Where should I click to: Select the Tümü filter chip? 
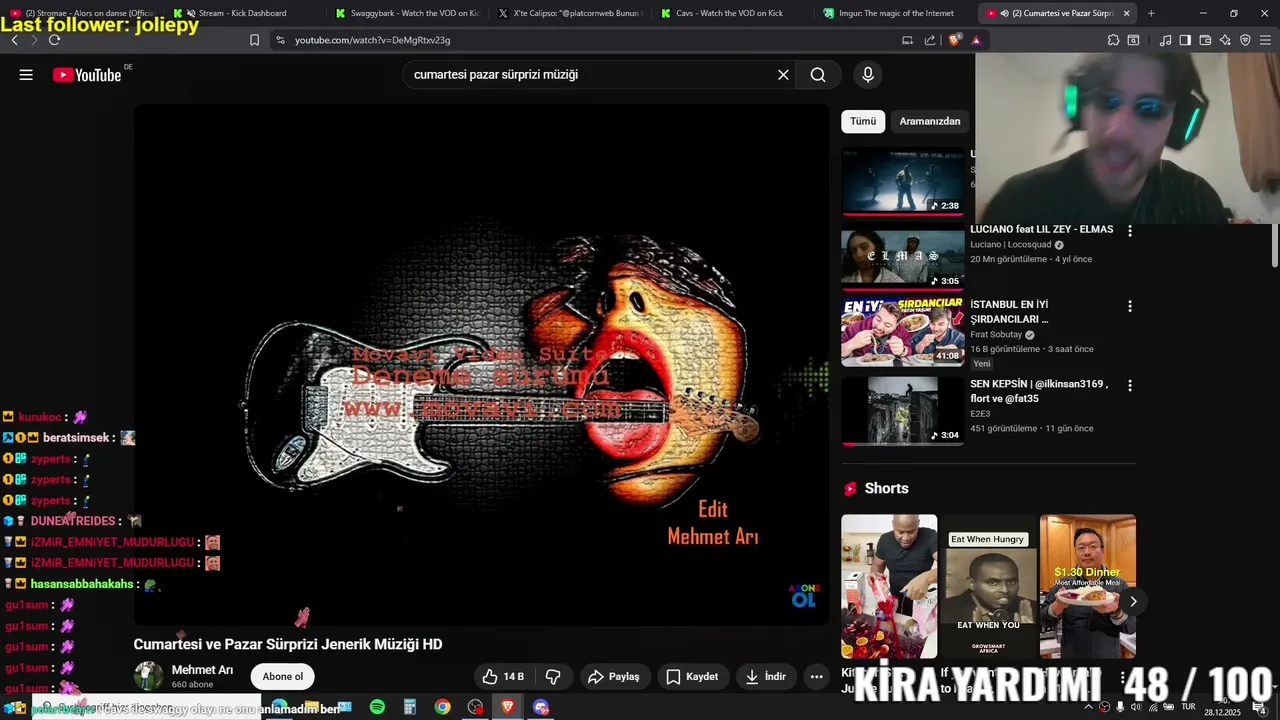point(863,121)
